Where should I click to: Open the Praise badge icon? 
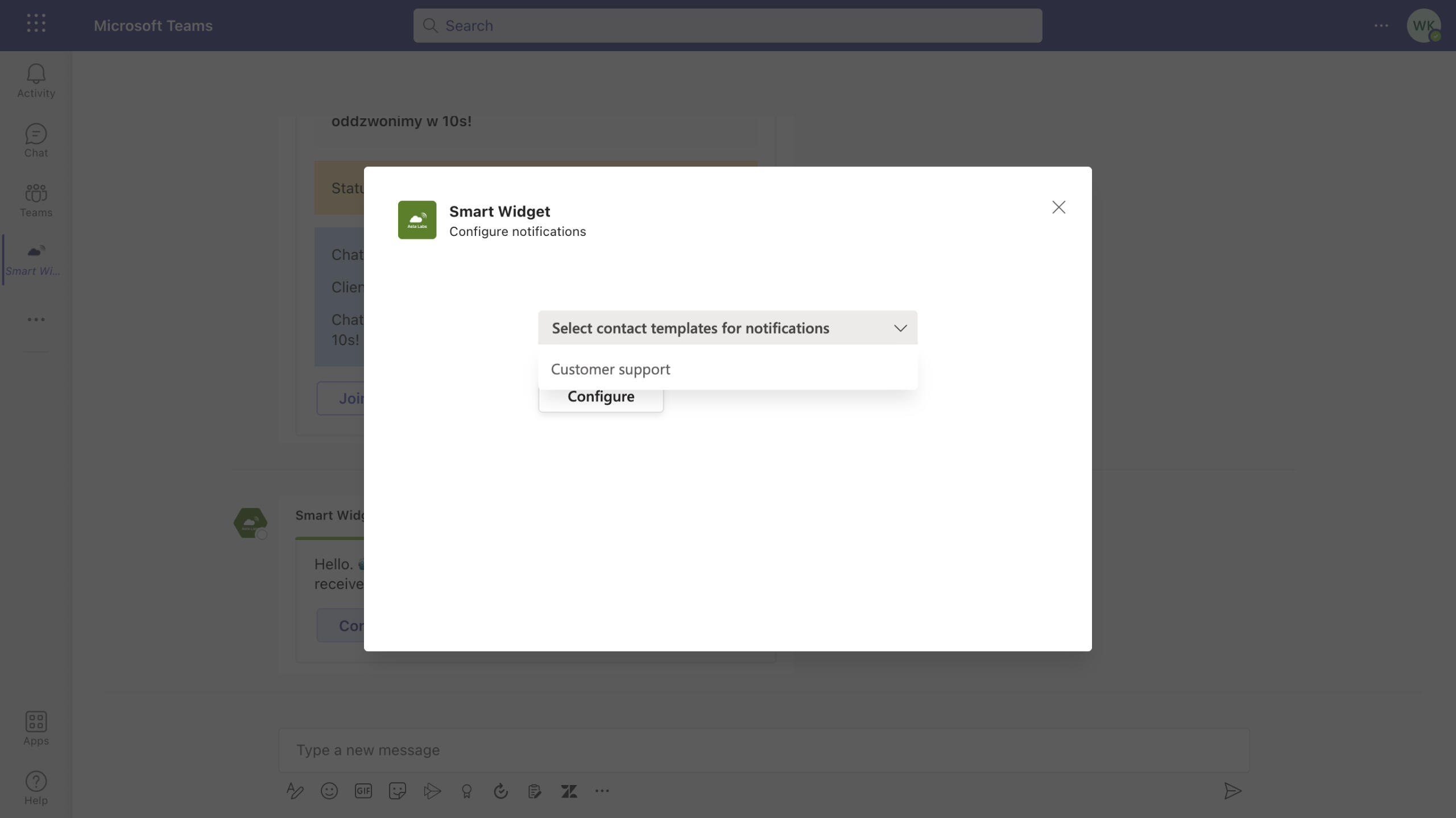pos(466,791)
